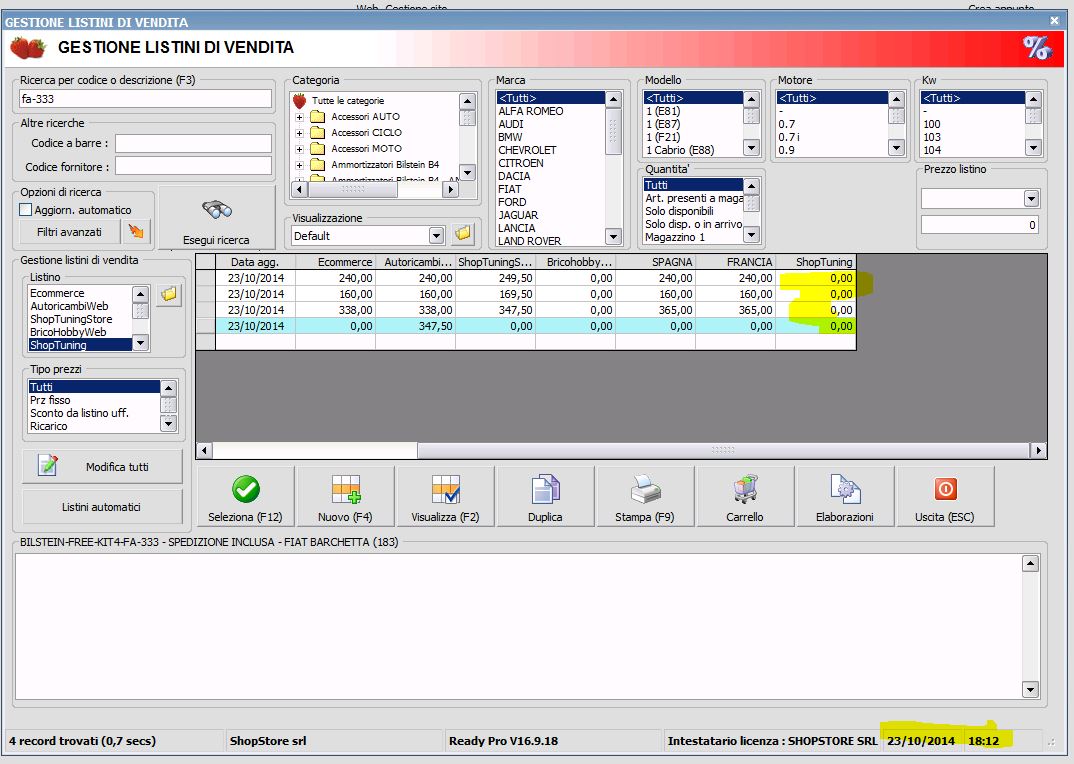The width and height of the screenshot is (1074, 764).
Task: Select ShopTuningStore in Listino list
Action: coord(80,319)
